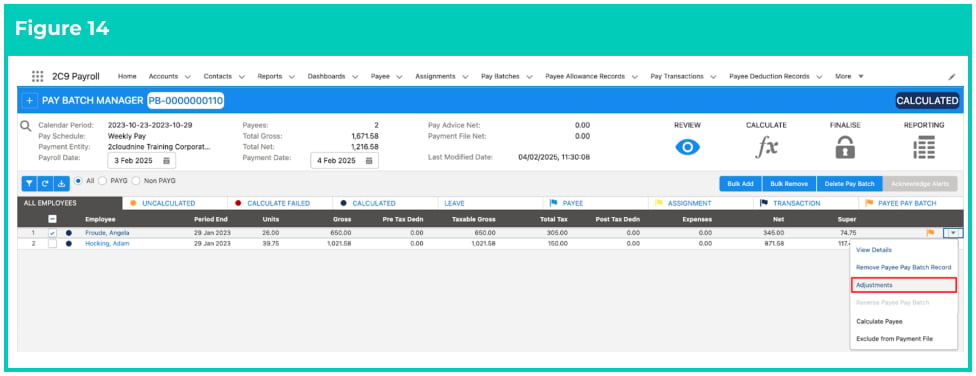Choose Remove Payee Pay Batch Record
The width and height of the screenshot is (976, 376).
pyautogui.click(x=903, y=267)
